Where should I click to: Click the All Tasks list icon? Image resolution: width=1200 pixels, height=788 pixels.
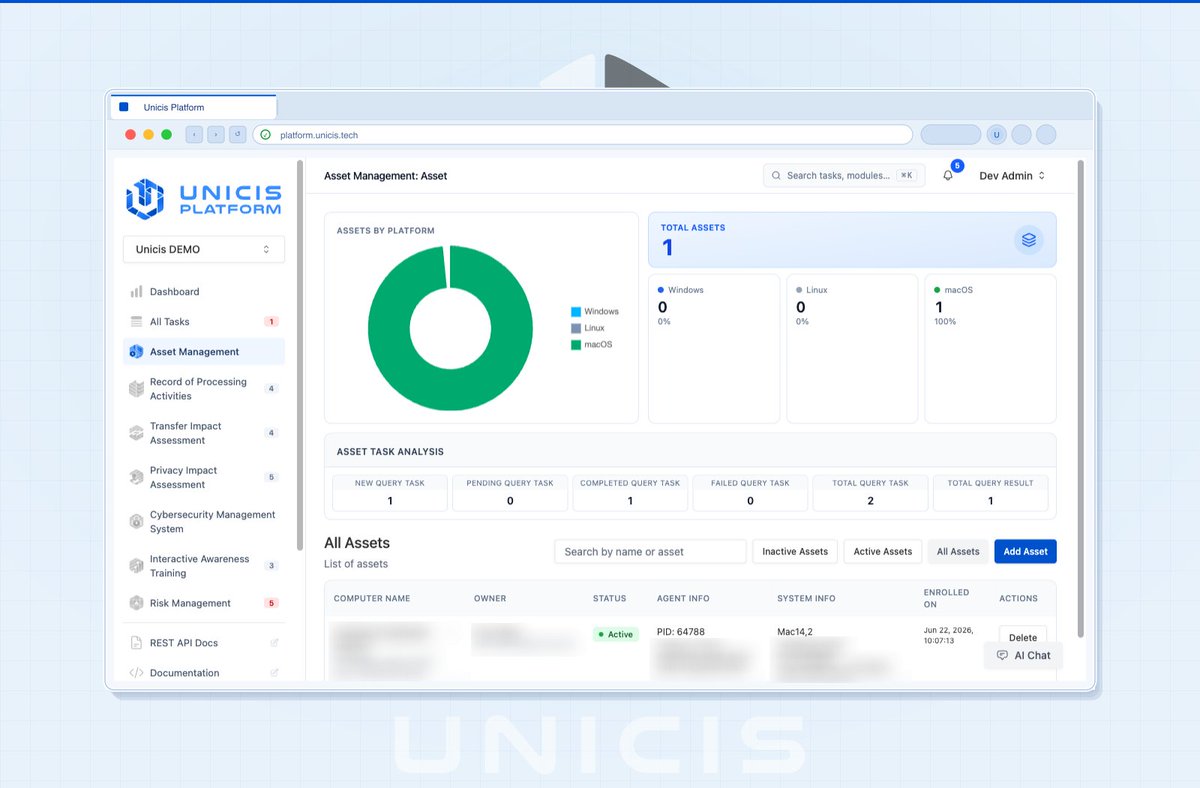click(136, 322)
